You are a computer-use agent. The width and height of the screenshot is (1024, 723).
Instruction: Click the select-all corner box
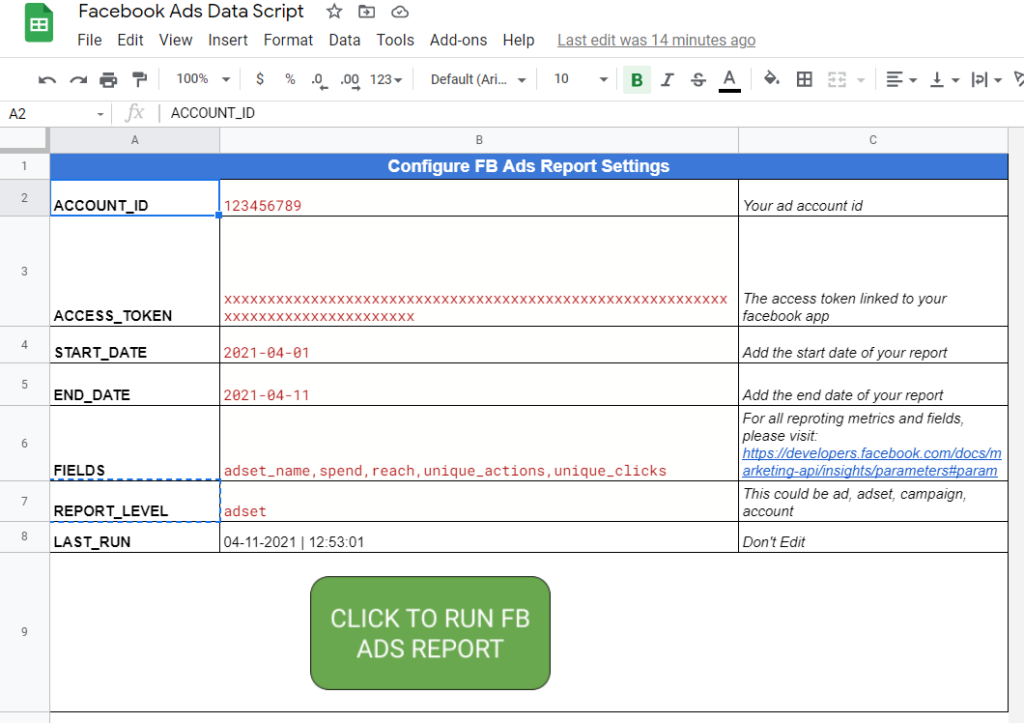pyautogui.click(x=24, y=140)
